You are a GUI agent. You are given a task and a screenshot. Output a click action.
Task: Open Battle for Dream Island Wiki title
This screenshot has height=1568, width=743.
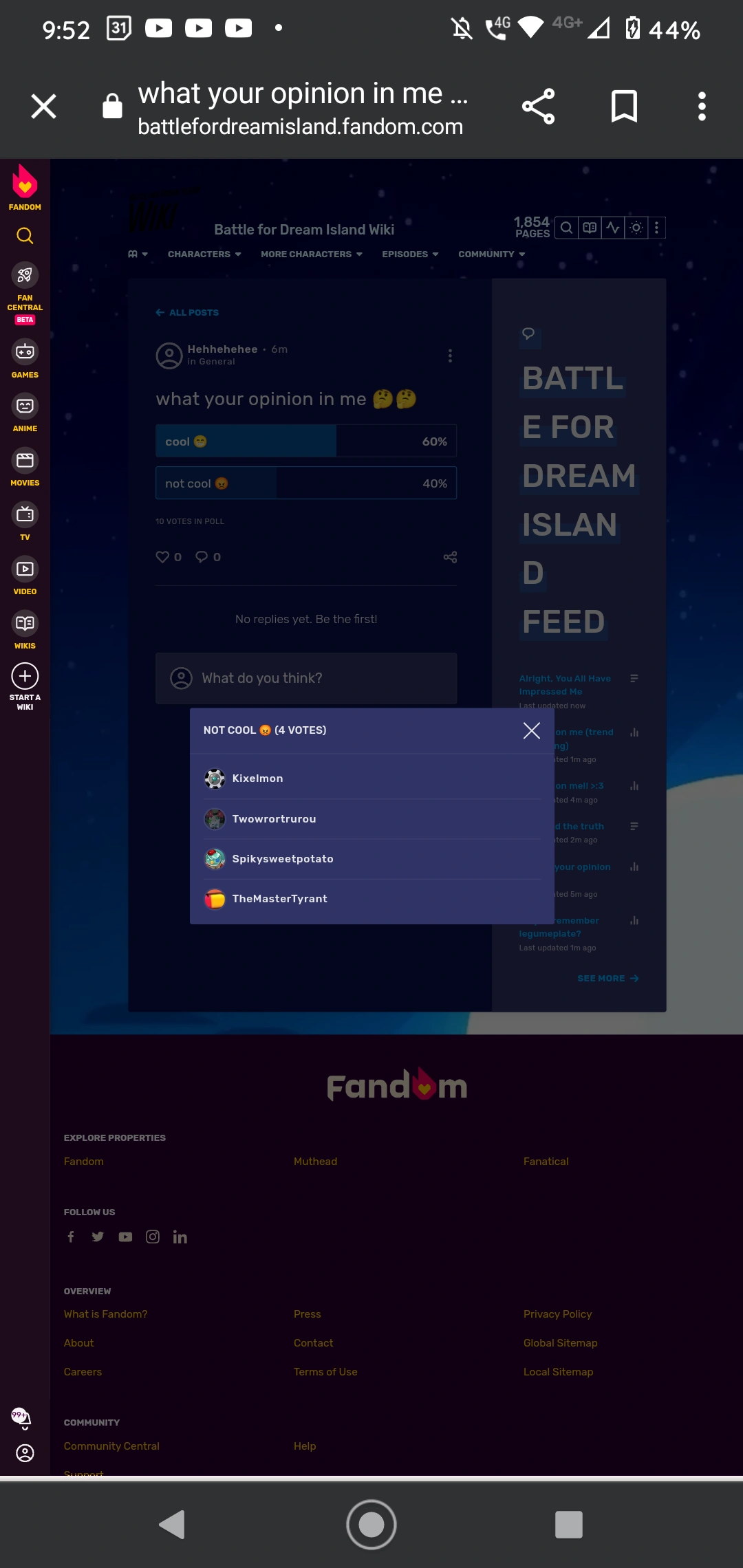point(304,230)
